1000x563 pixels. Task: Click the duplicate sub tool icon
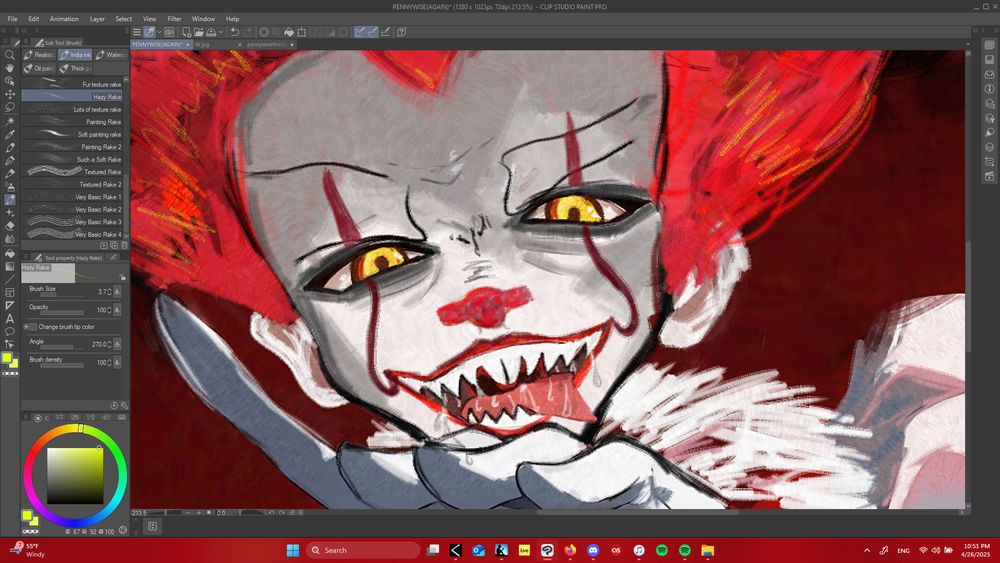114,245
